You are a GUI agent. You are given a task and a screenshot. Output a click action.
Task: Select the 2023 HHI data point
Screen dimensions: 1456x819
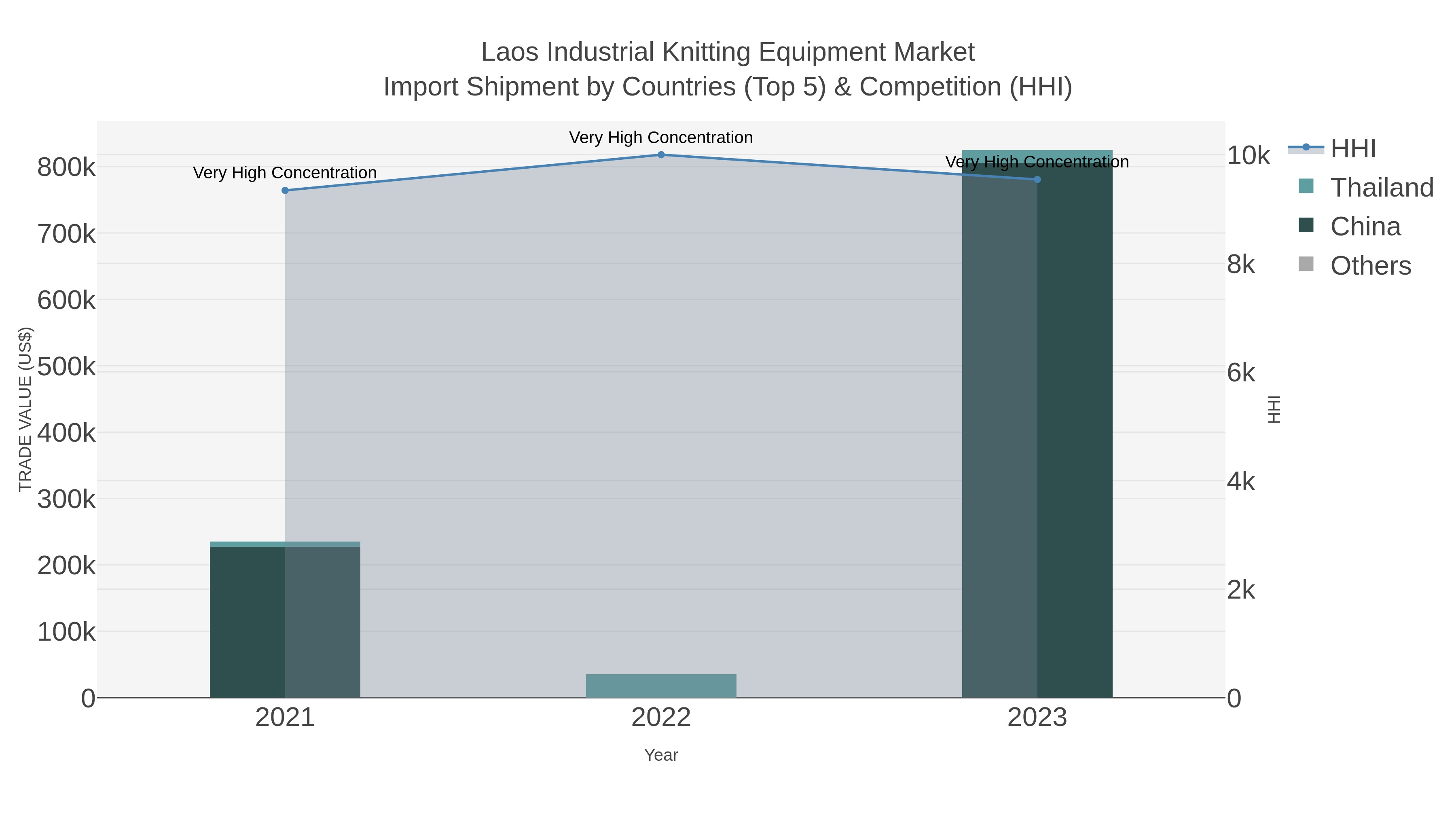[x=1037, y=180]
